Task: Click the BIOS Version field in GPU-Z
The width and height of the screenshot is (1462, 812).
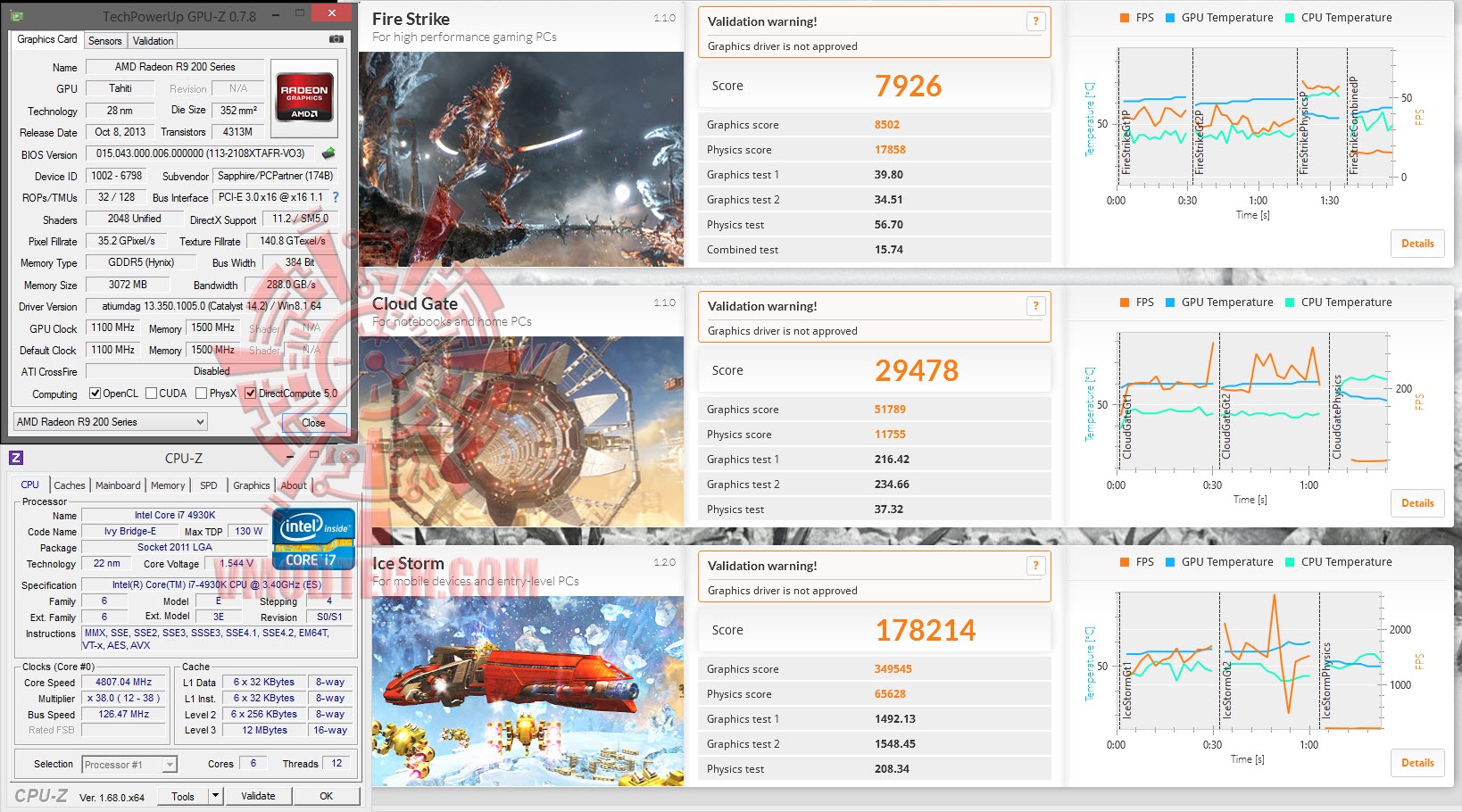Action: pyautogui.click(x=201, y=153)
